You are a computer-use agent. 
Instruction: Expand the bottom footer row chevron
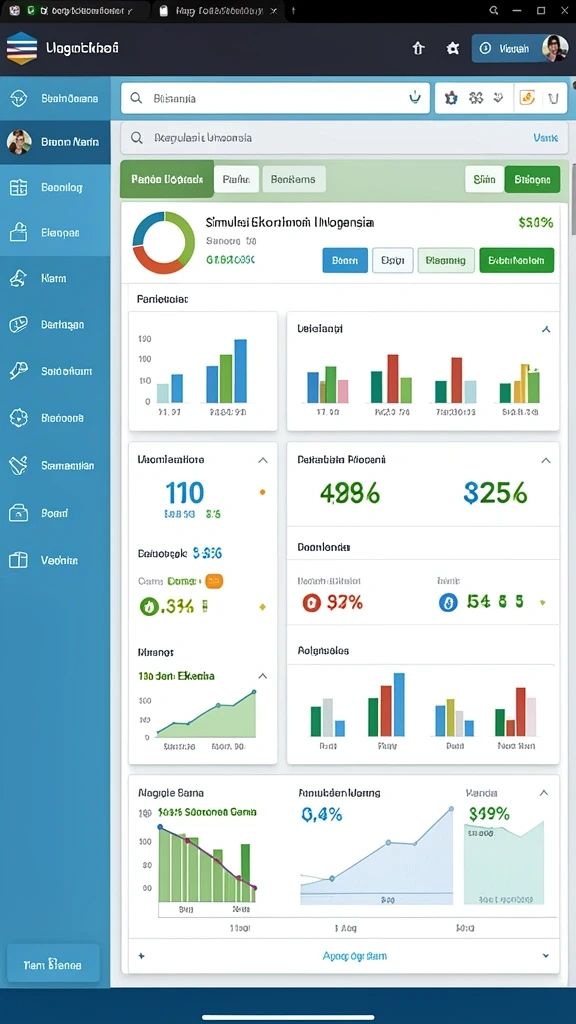546,955
